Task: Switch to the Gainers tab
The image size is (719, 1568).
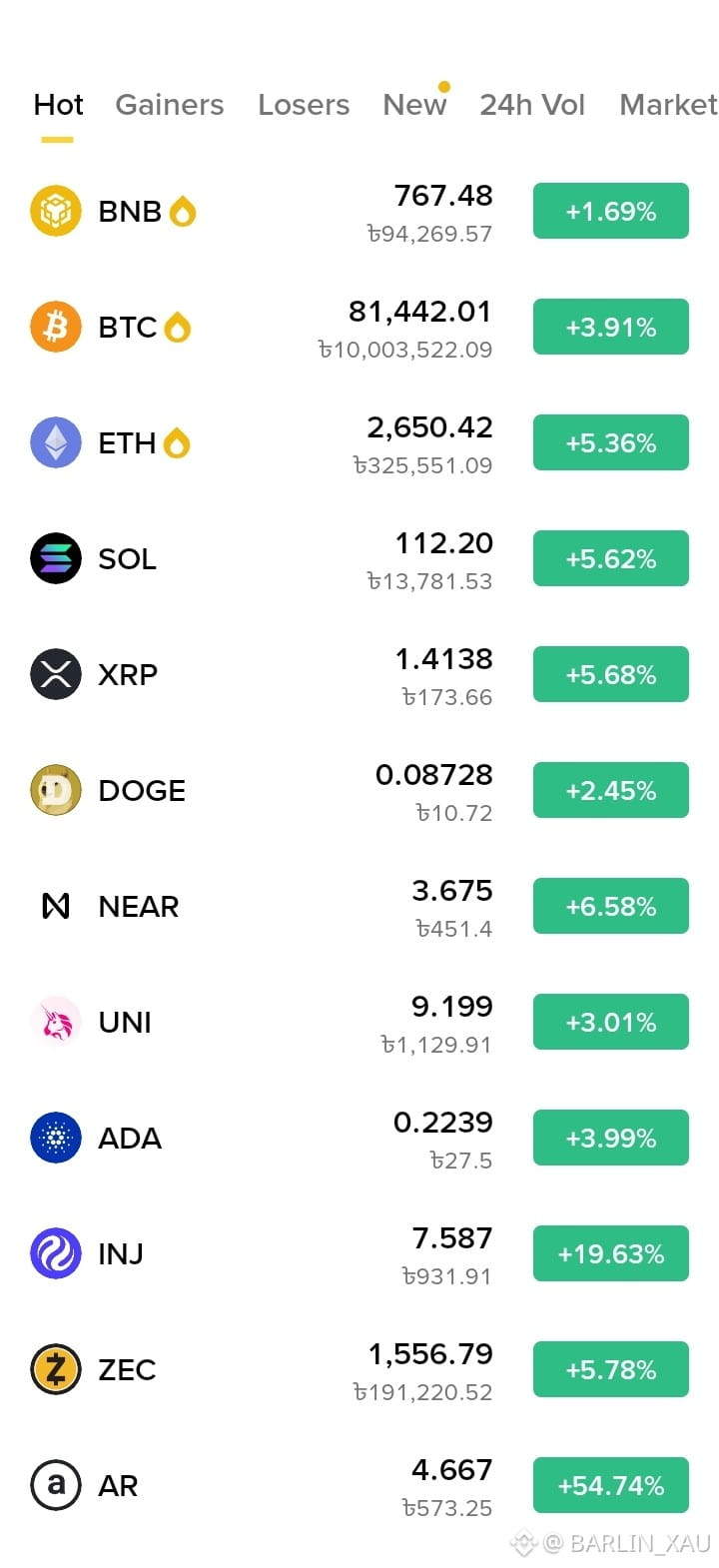Action: coord(170,105)
